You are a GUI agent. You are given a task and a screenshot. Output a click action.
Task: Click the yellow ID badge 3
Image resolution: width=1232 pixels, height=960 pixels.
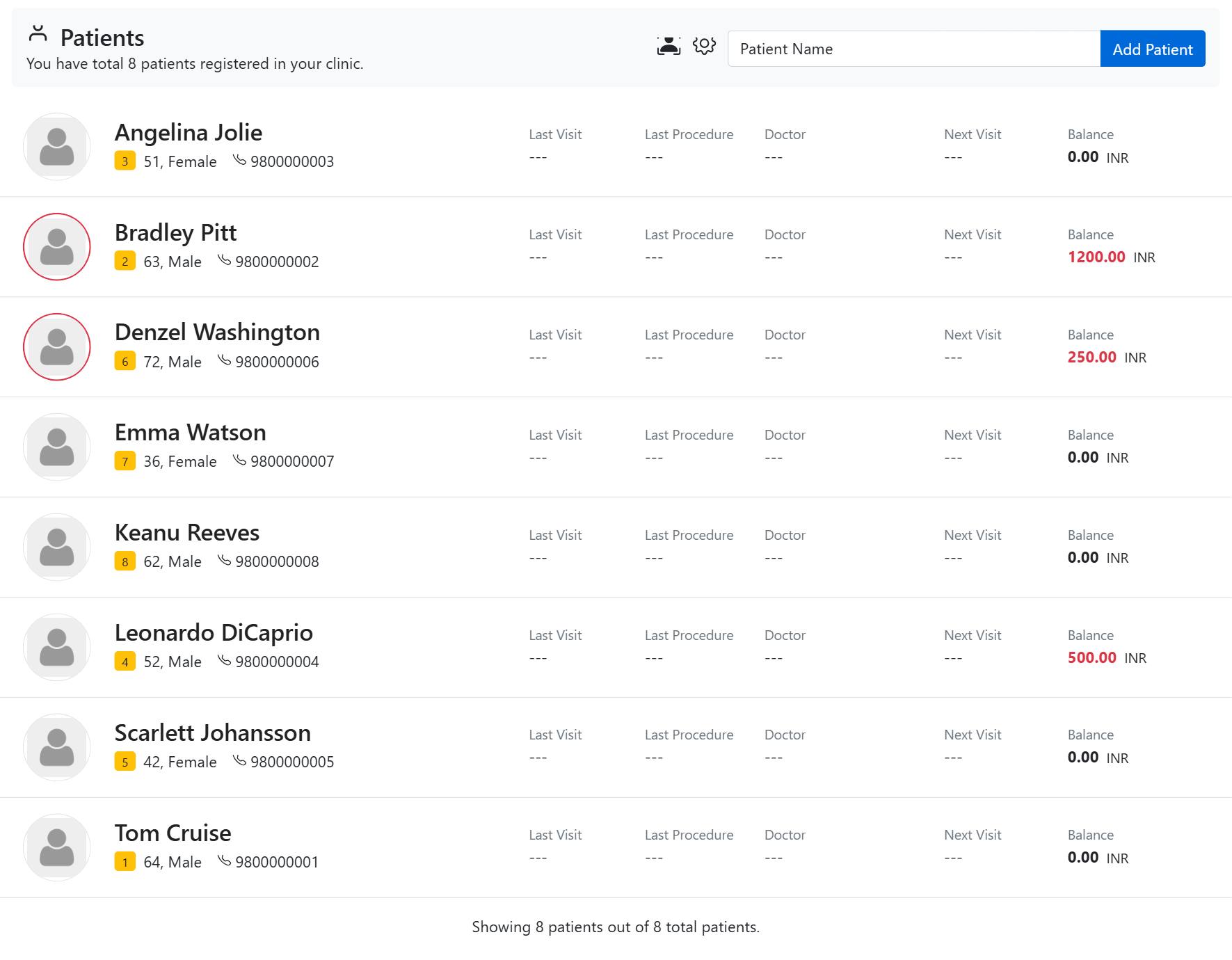coord(125,161)
